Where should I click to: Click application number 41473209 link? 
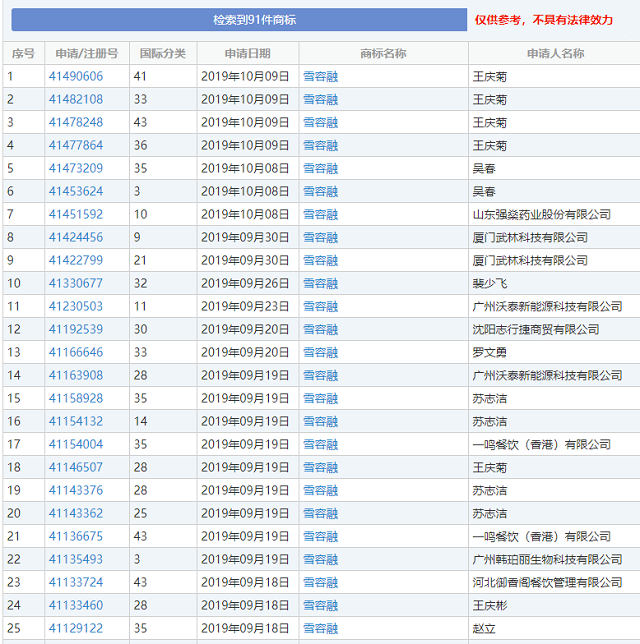click(x=76, y=168)
